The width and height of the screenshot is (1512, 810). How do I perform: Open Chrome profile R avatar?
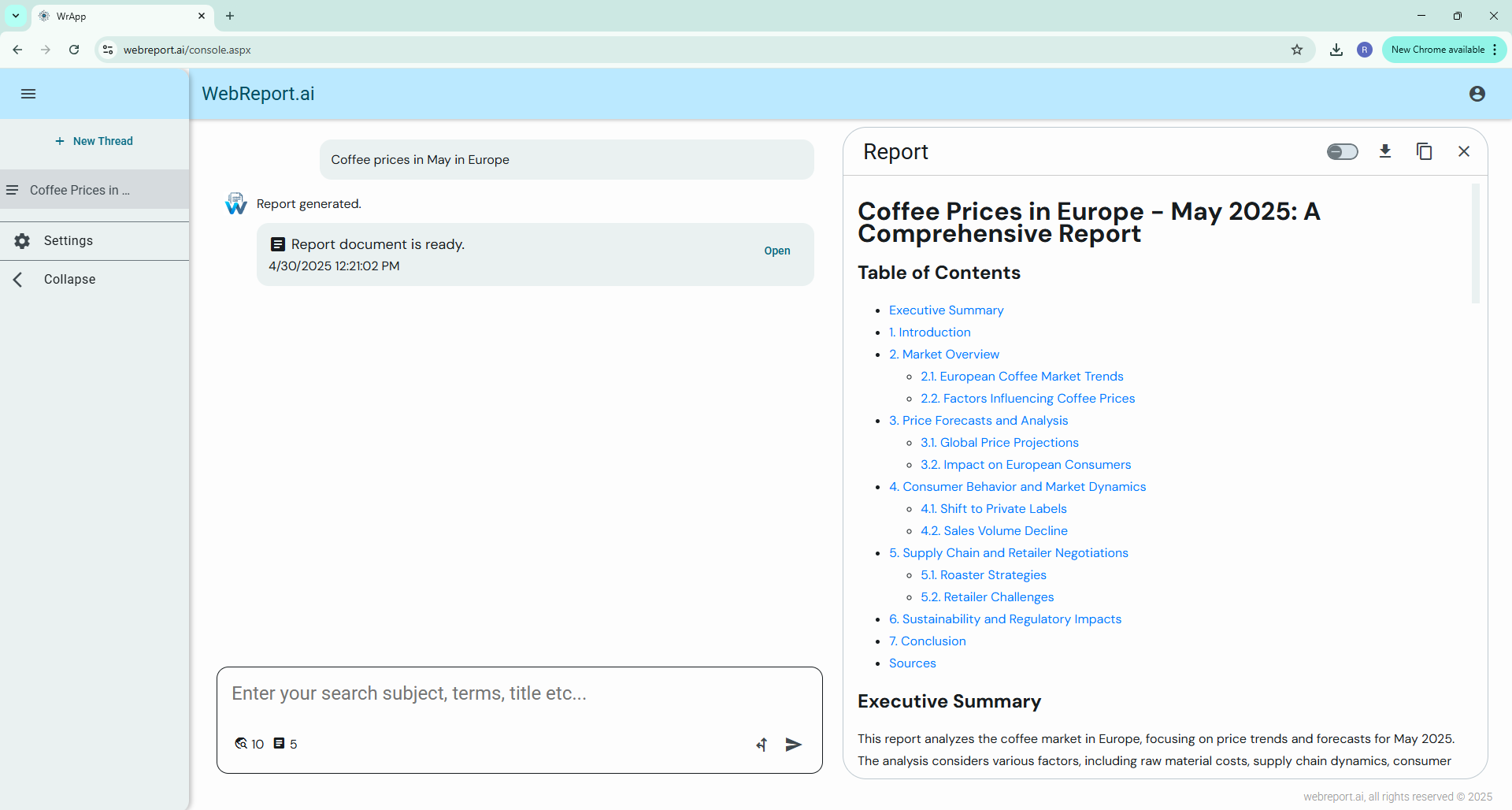(x=1365, y=50)
